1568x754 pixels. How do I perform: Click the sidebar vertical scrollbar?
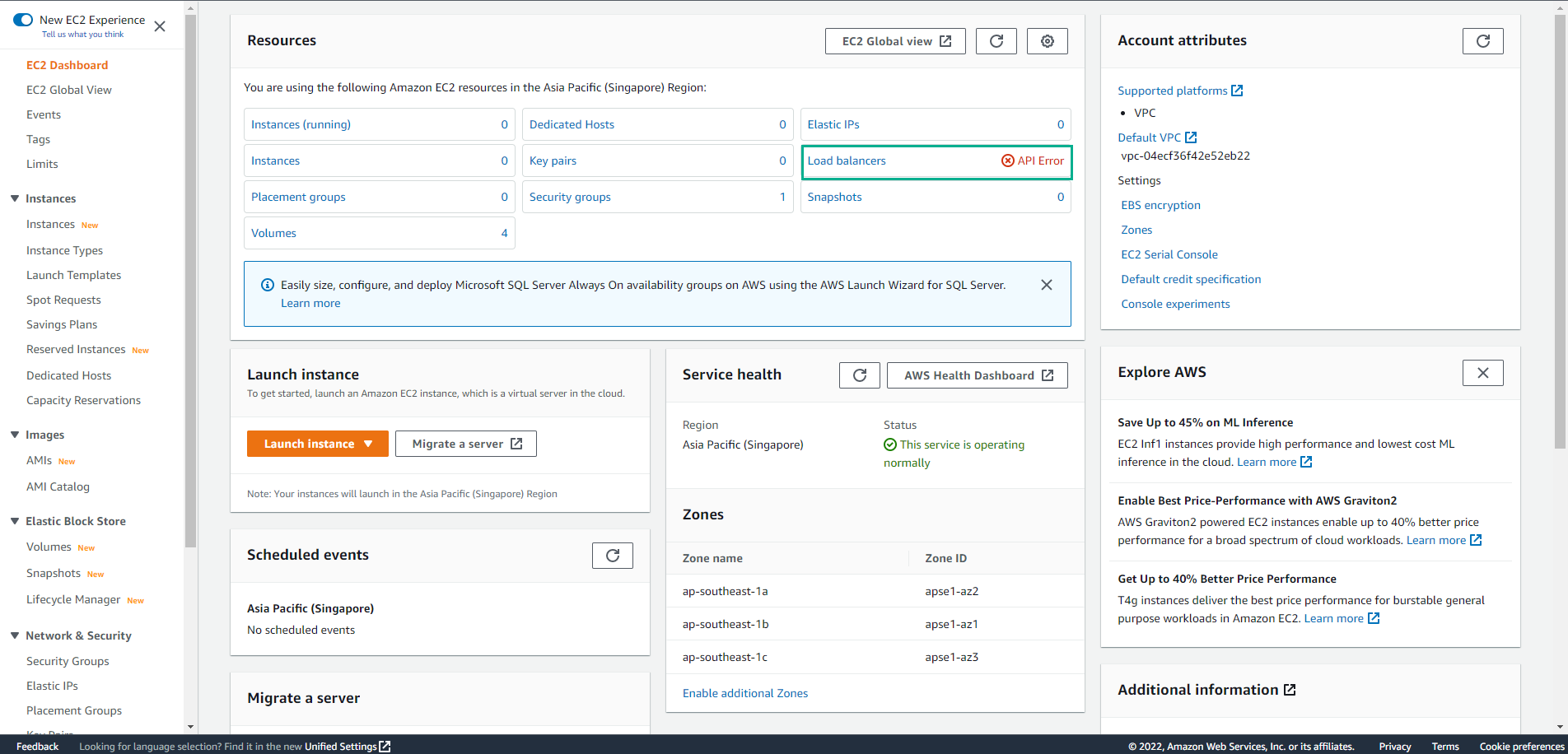click(x=190, y=280)
